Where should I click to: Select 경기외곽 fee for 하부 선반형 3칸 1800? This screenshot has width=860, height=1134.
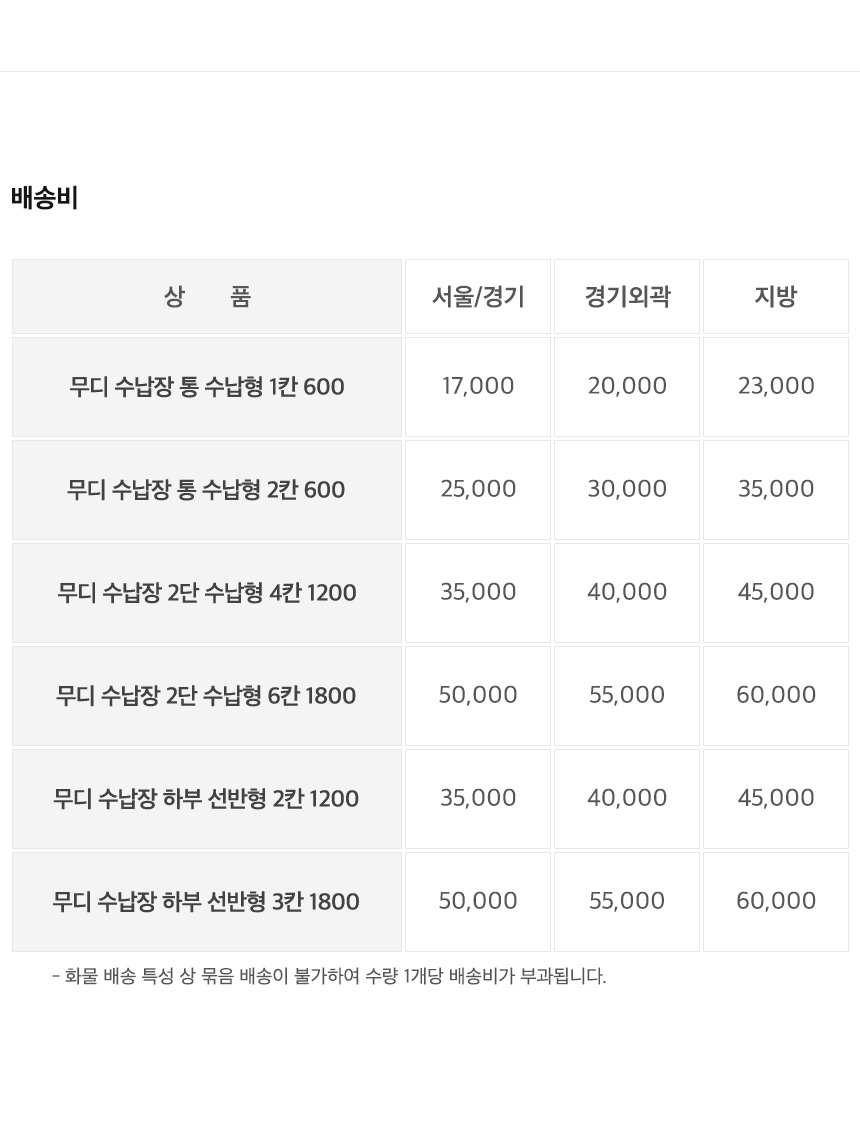pyautogui.click(x=627, y=901)
